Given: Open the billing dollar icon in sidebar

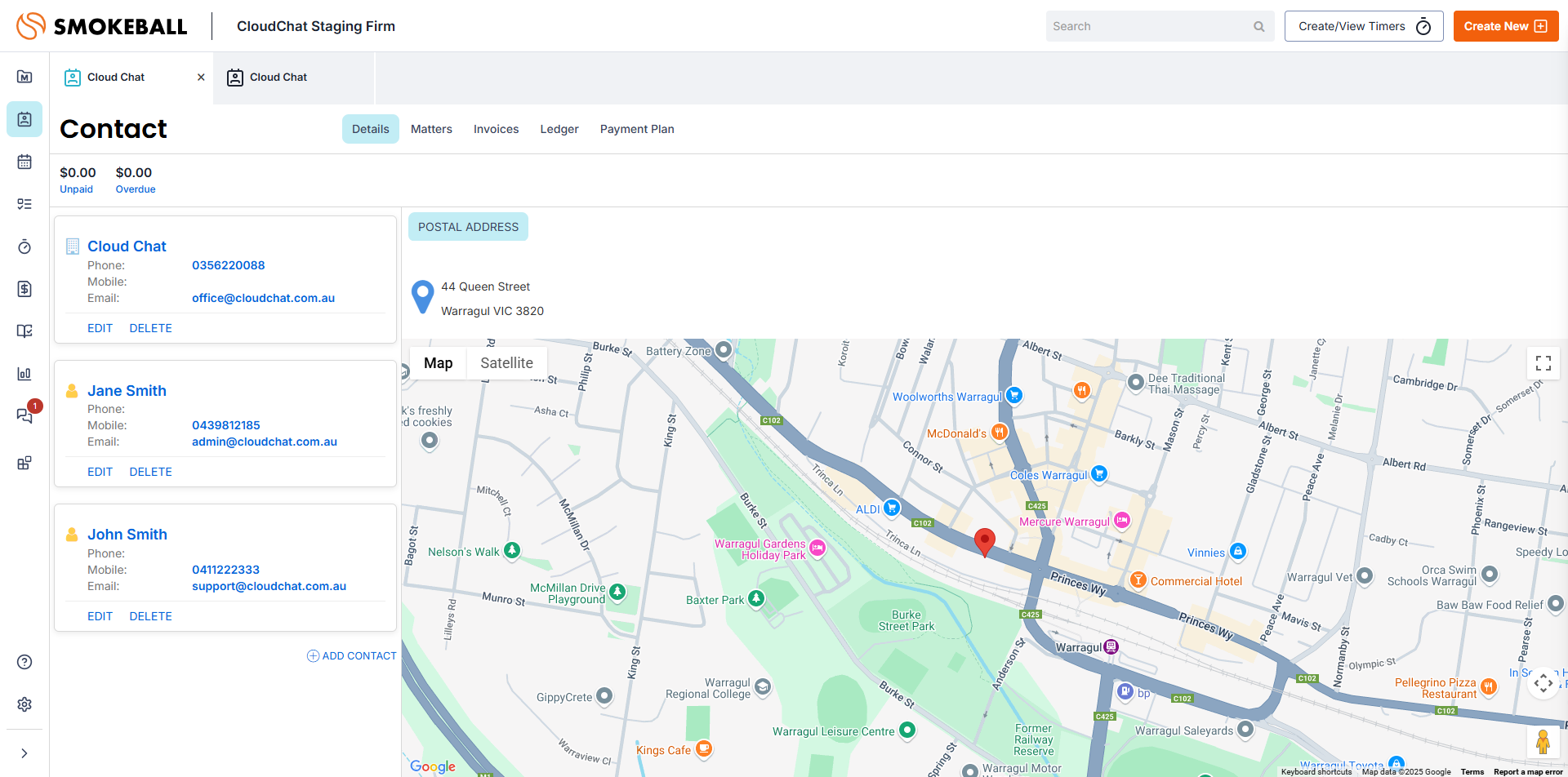Looking at the screenshot, I should pyautogui.click(x=24, y=289).
